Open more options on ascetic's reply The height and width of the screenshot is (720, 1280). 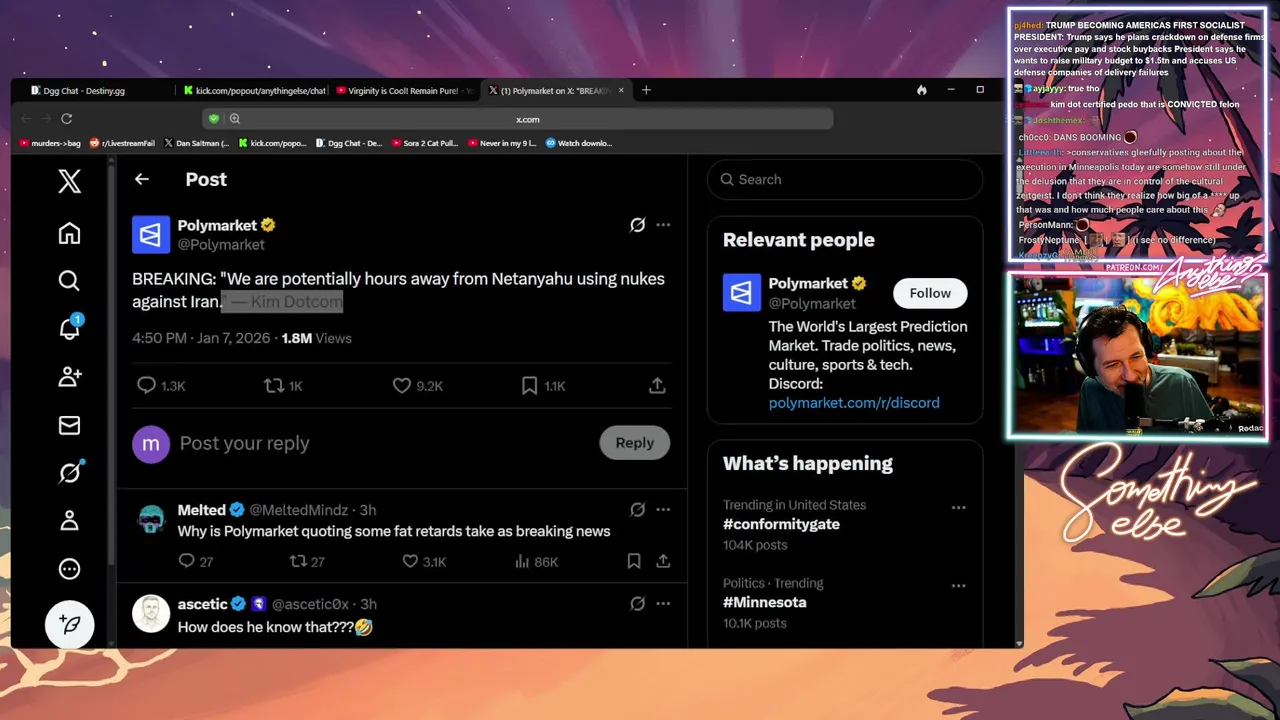(663, 604)
